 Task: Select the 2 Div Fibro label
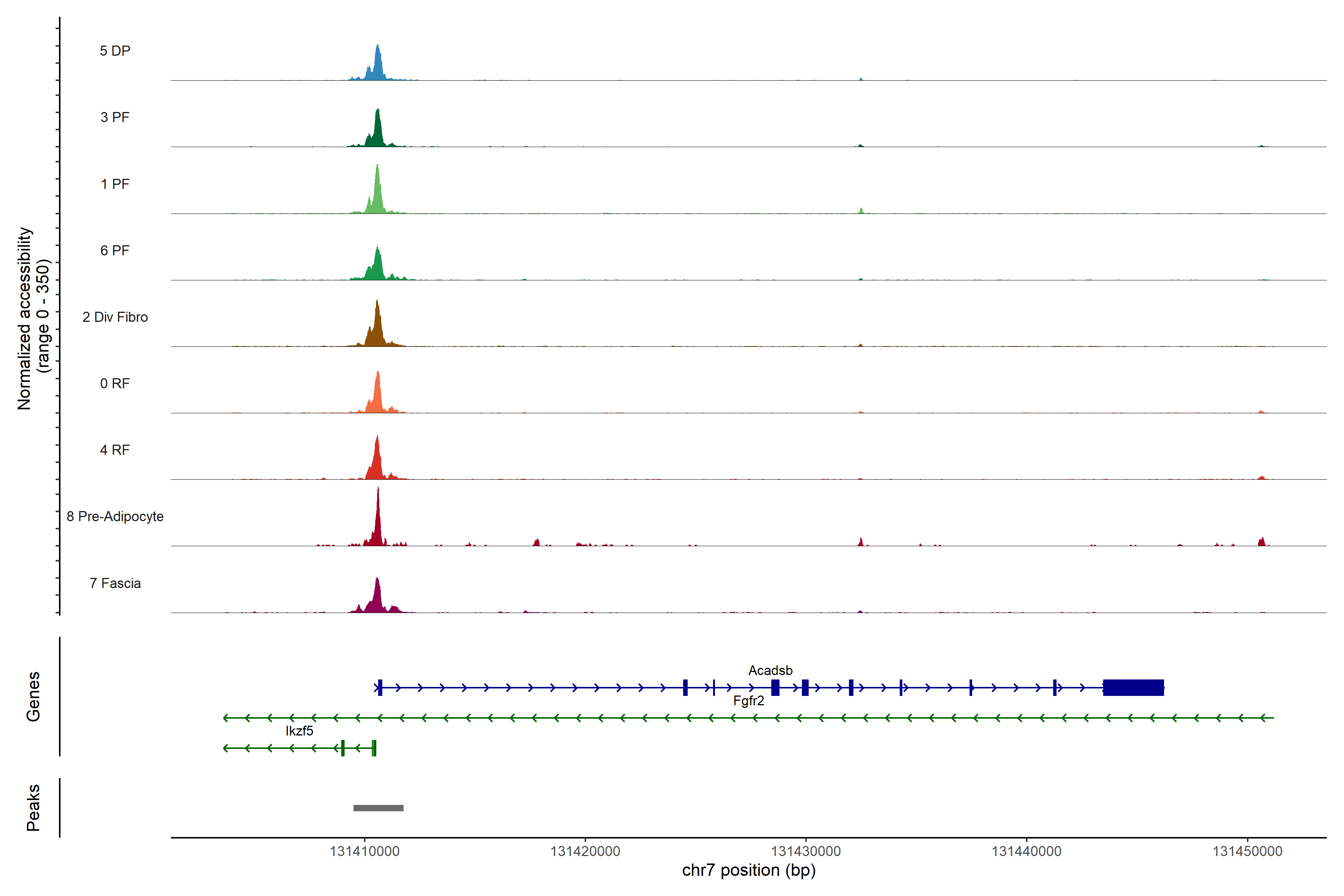(x=115, y=317)
